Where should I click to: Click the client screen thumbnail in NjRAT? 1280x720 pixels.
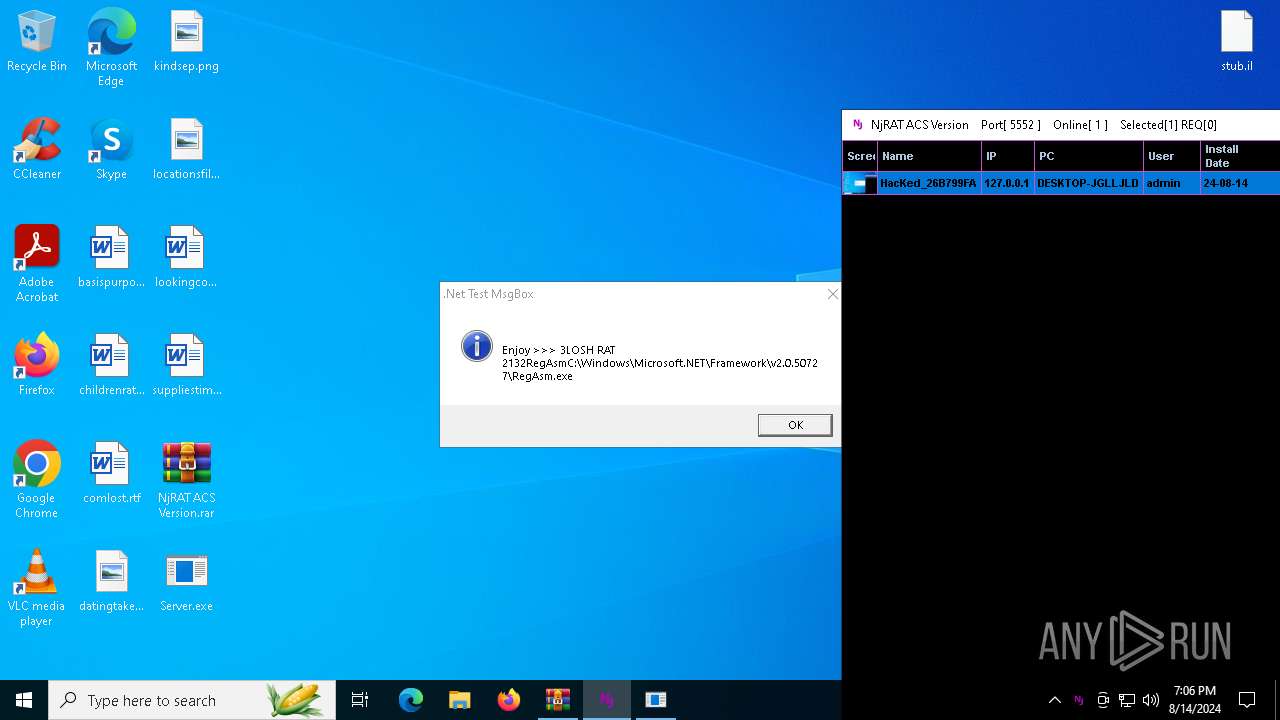tap(860, 184)
